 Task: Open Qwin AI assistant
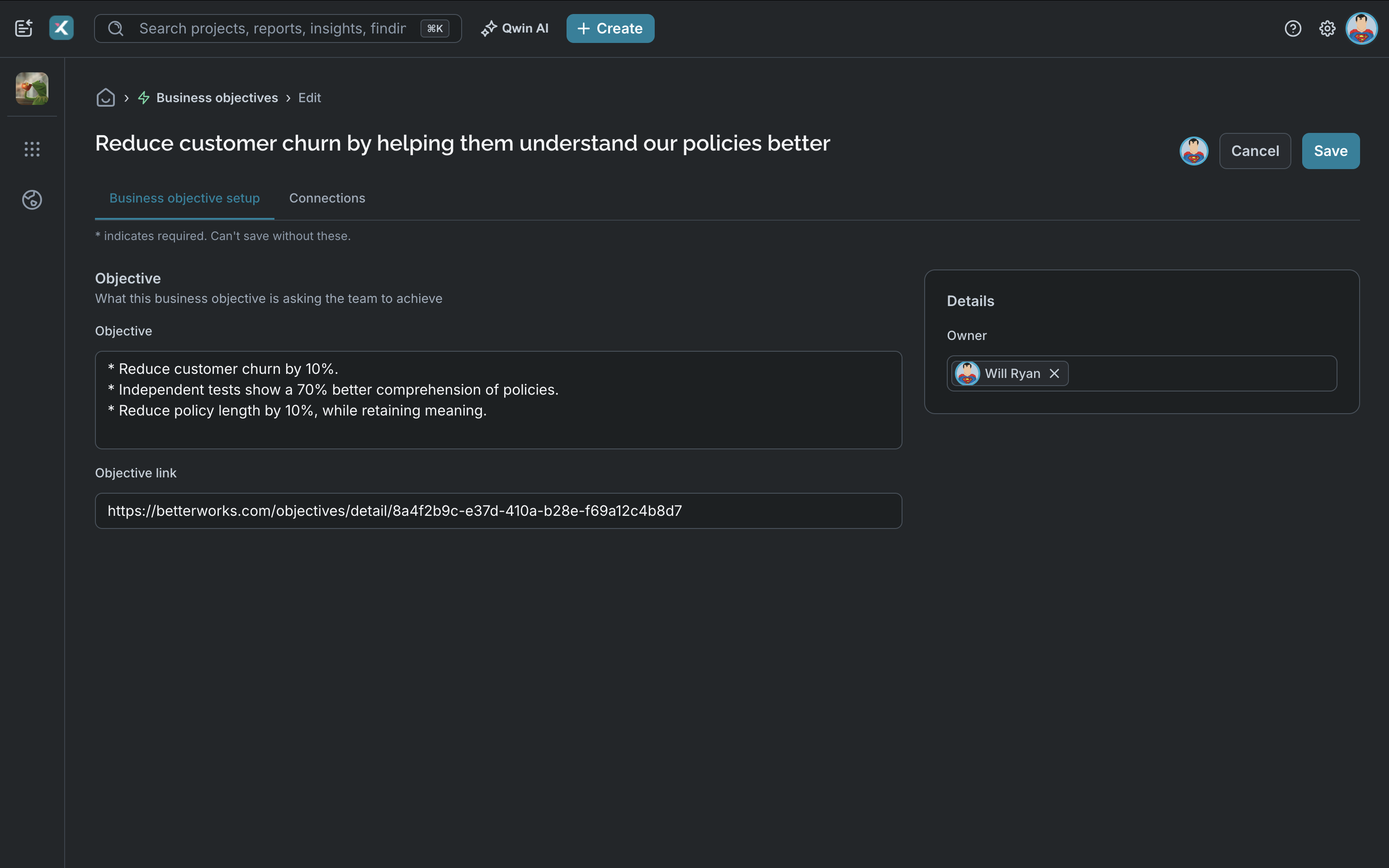pos(515,28)
